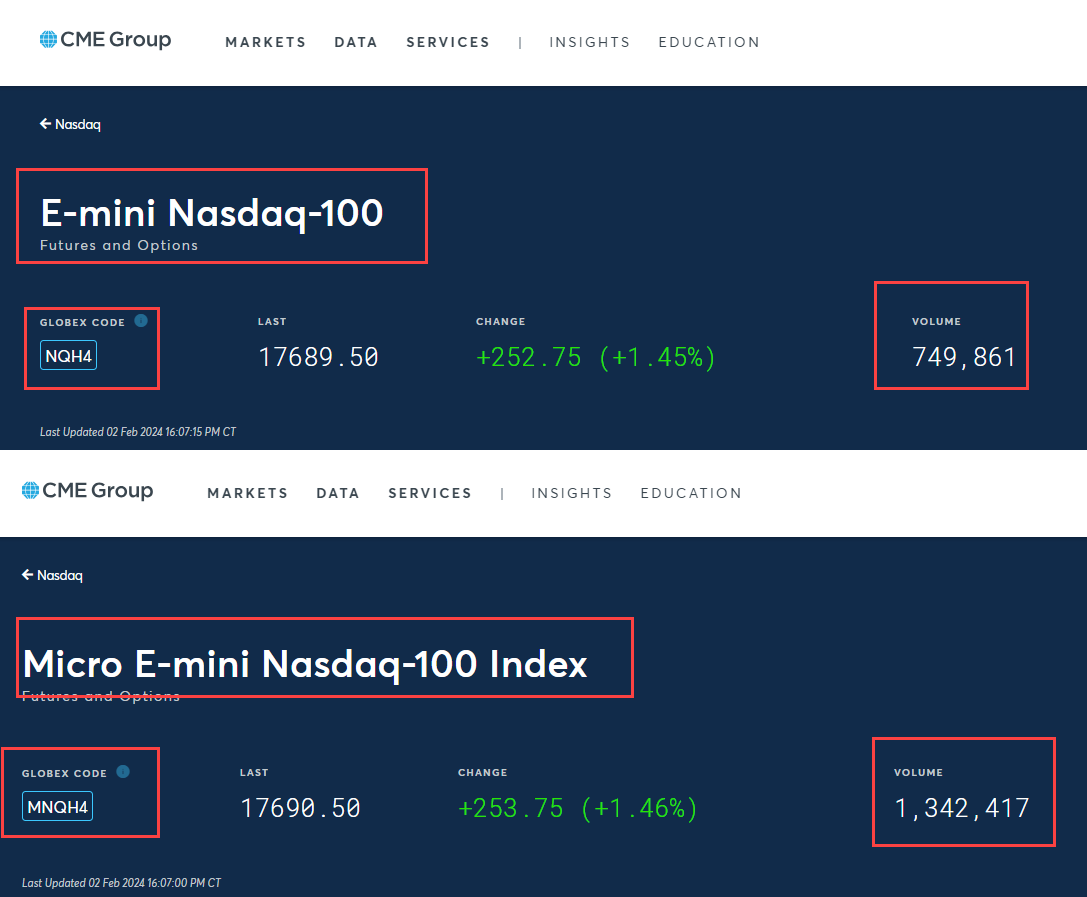This screenshot has height=897, width=1087.
Task: Click change value +253.75 (+1.46%)
Action: [x=577, y=808]
